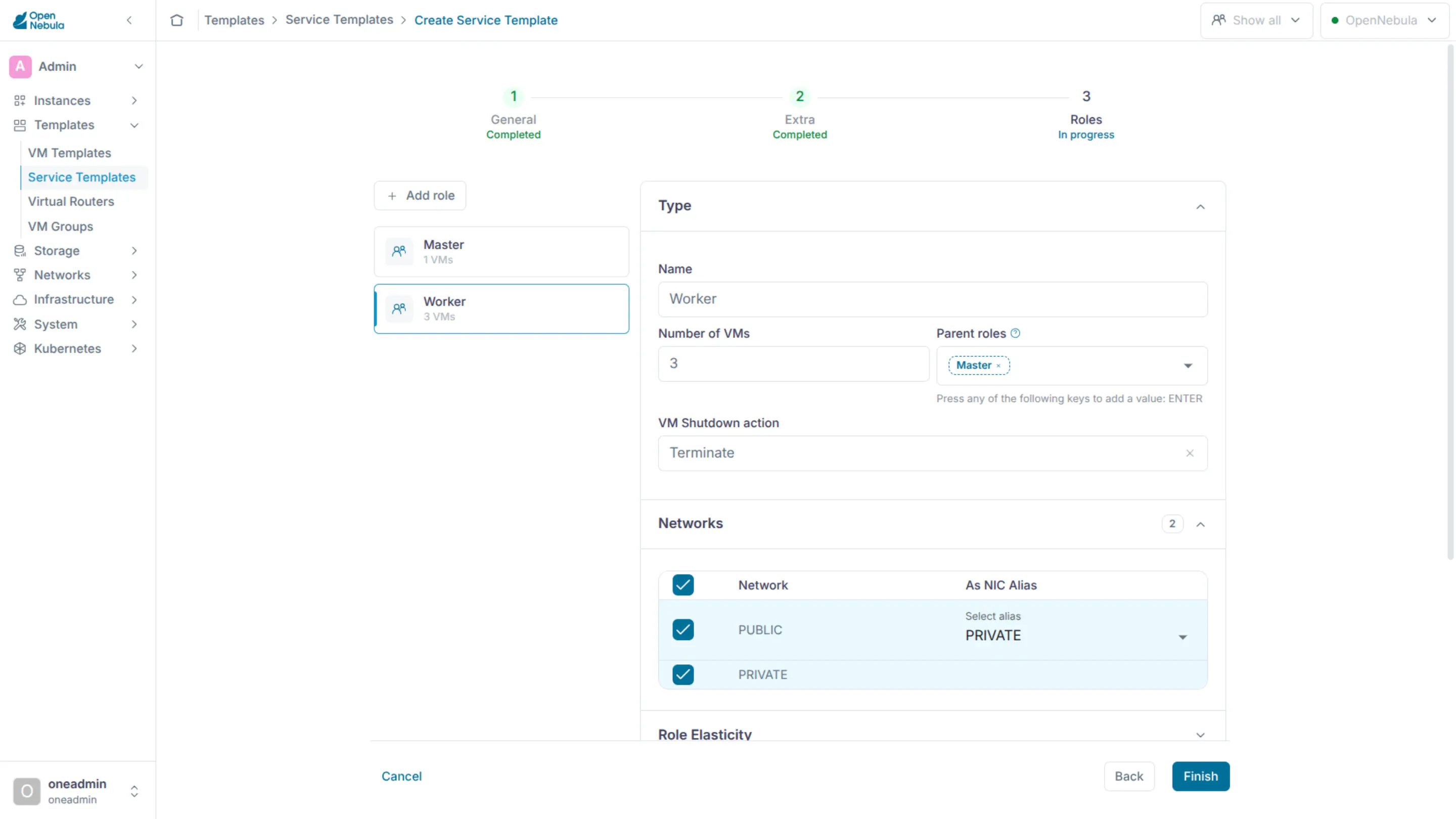
Task: Click the page vertical scrollbar
Action: [1450, 302]
